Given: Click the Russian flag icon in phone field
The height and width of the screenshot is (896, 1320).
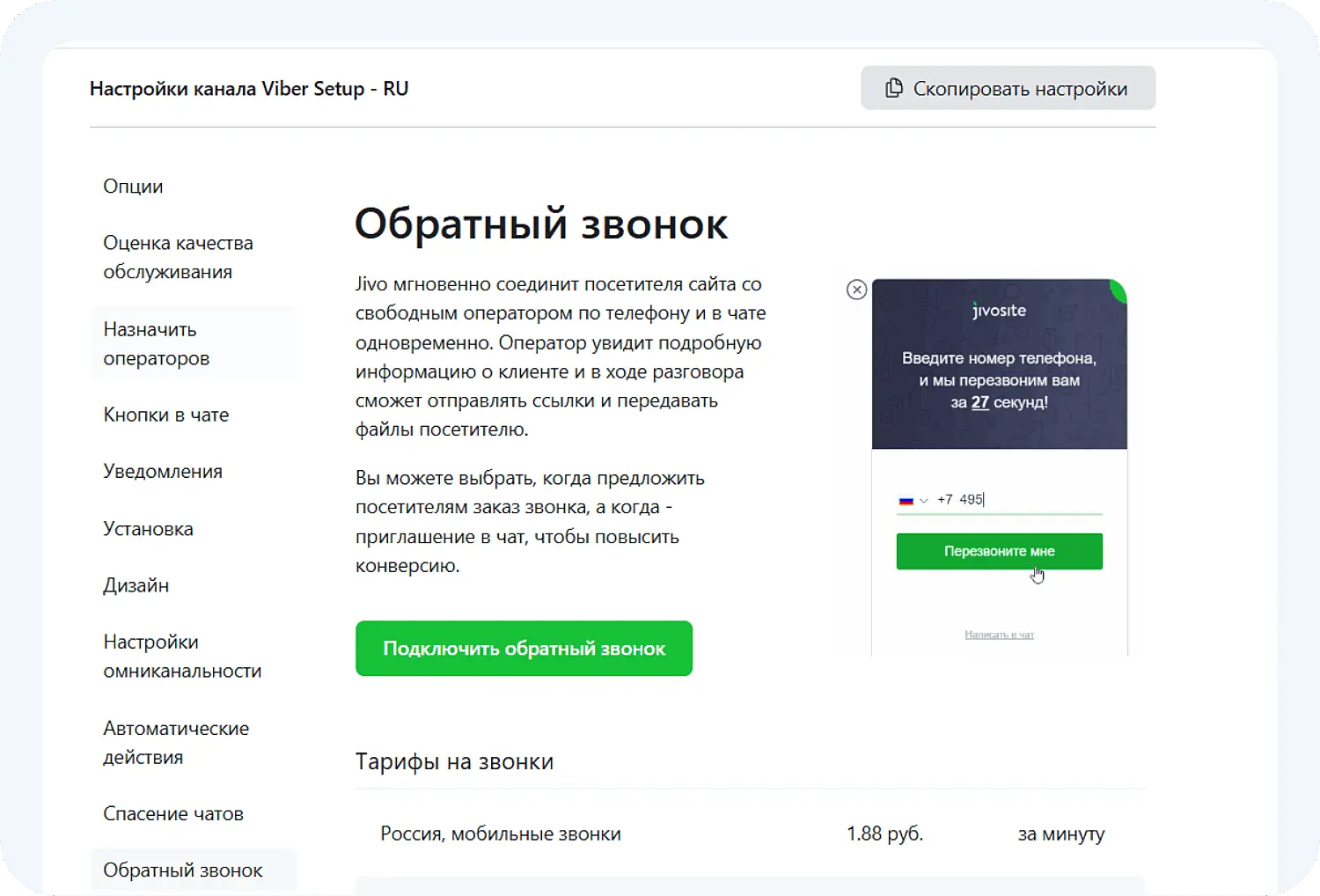Looking at the screenshot, I should pyautogui.click(x=907, y=499).
